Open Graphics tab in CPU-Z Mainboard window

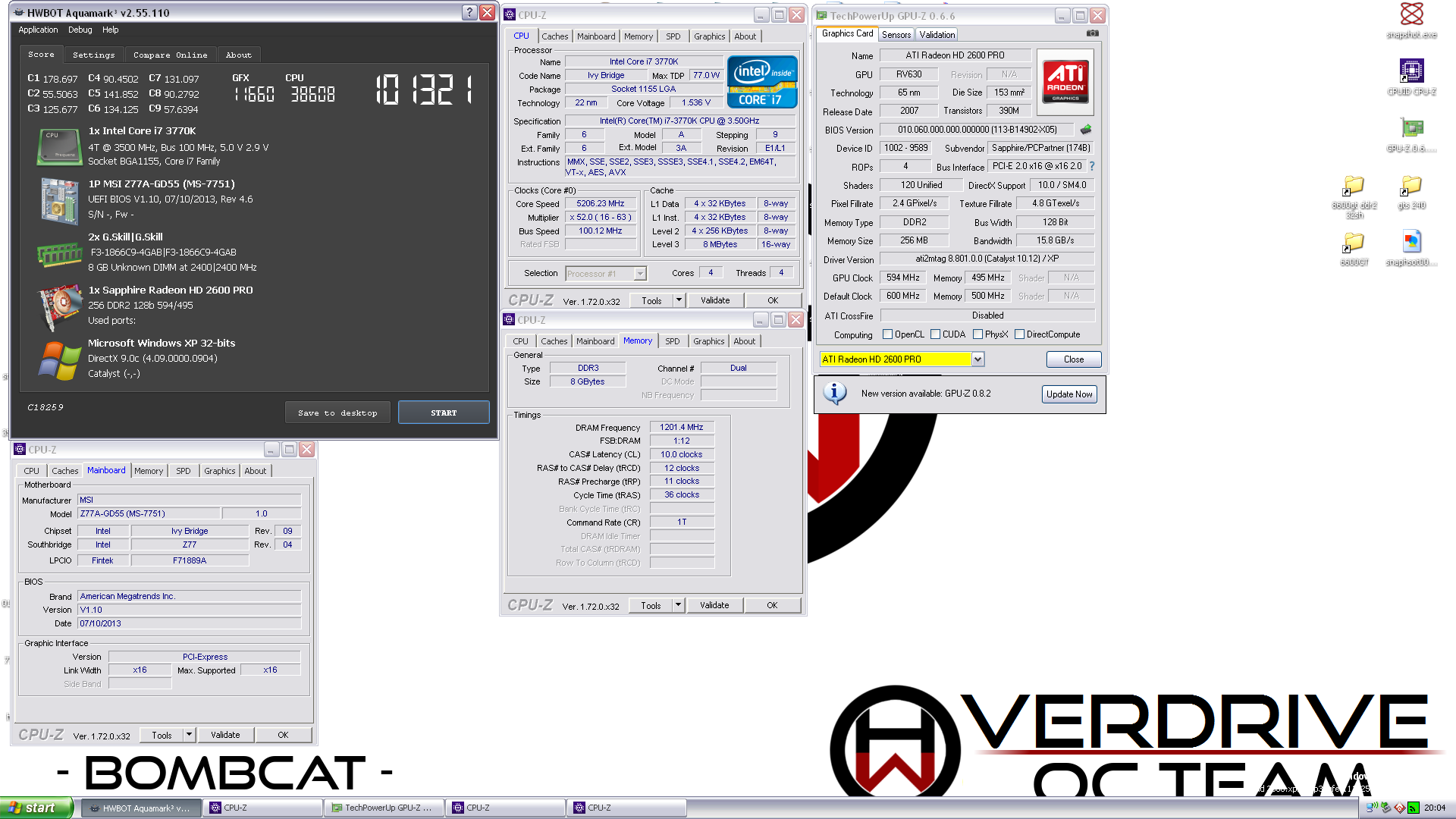point(219,471)
